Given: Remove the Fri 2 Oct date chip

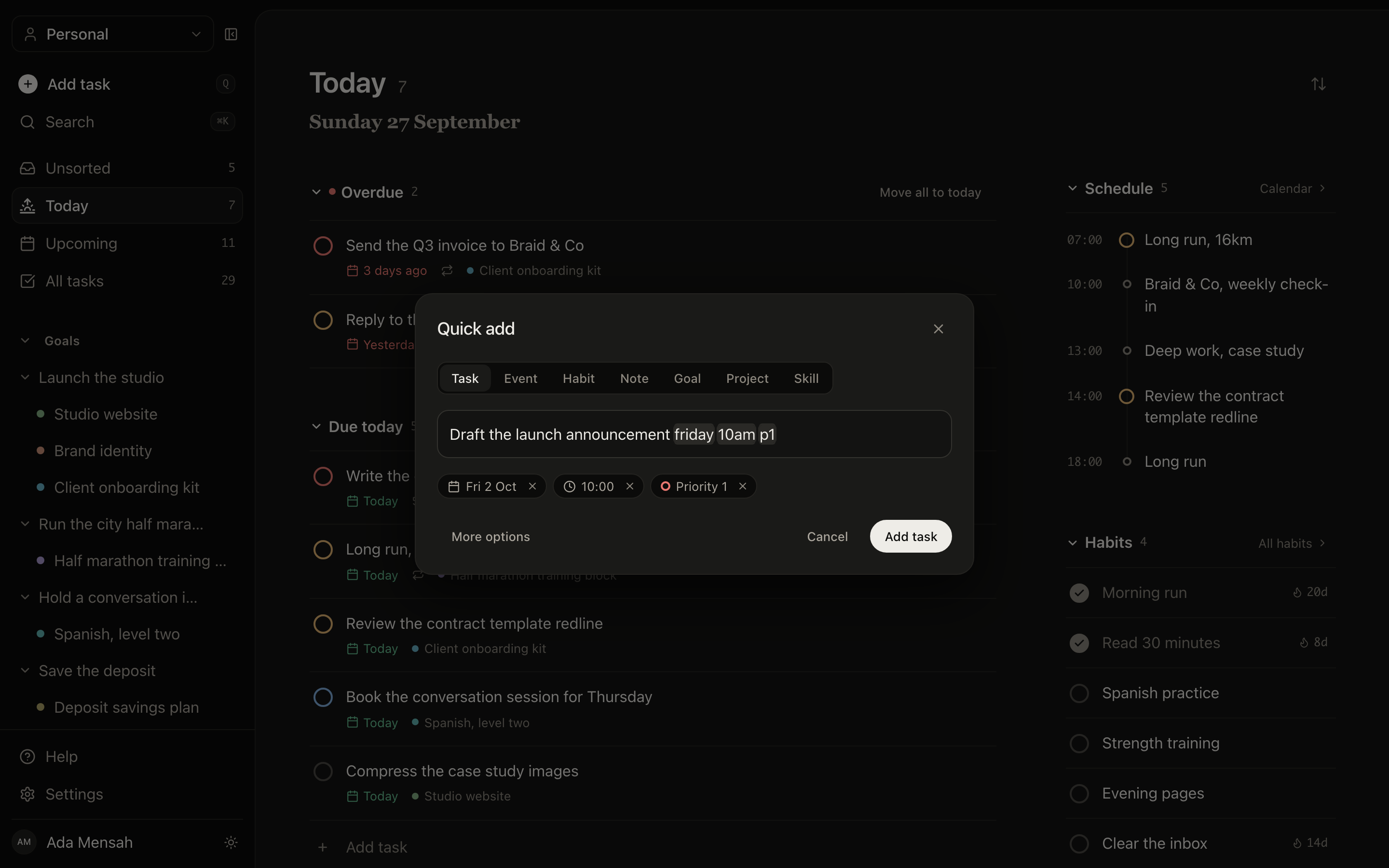Looking at the screenshot, I should click(x=532, y=486).
